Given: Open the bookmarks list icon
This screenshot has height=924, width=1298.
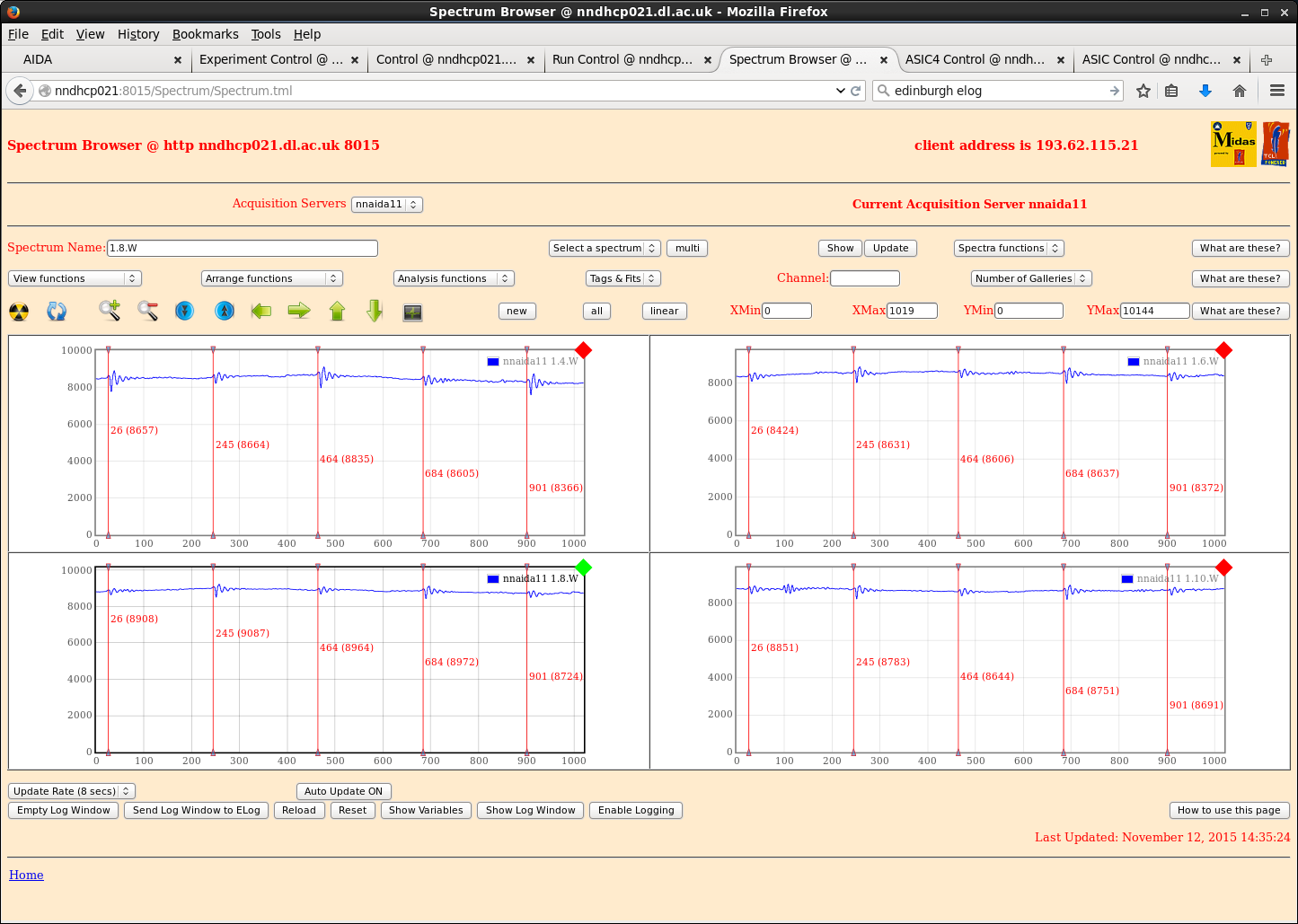Looking at the screenshot, I should [x=1171, y=91].
